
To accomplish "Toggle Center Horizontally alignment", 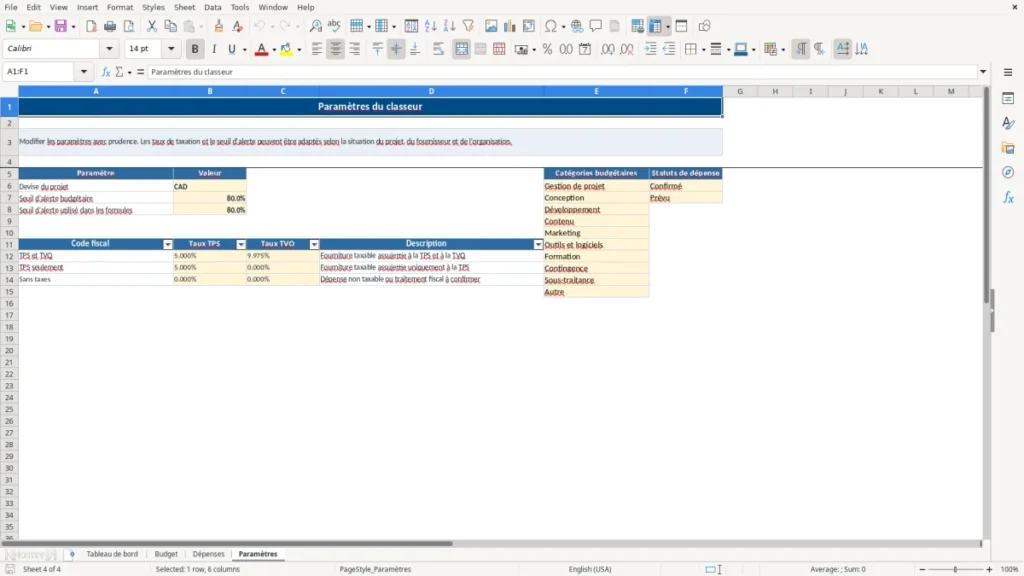I will (336, 49).
